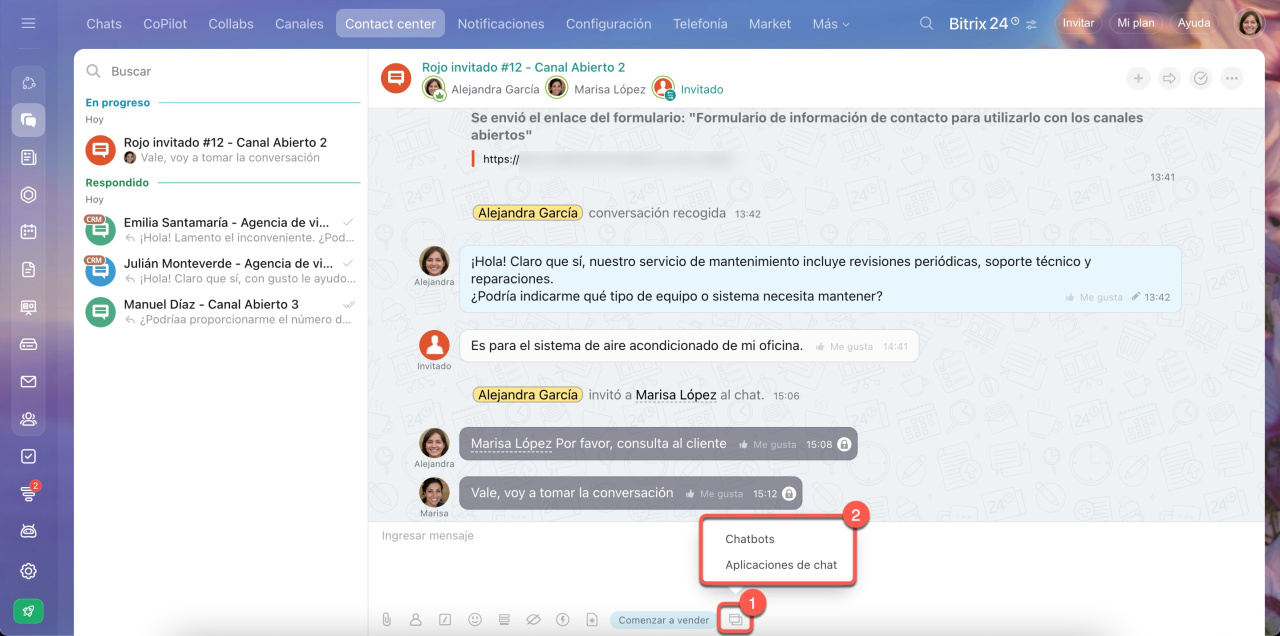The height and width of the screenshot is (636, 1280).
Task: Click the green rocket icon in sidebar
Action: [28, 611]
